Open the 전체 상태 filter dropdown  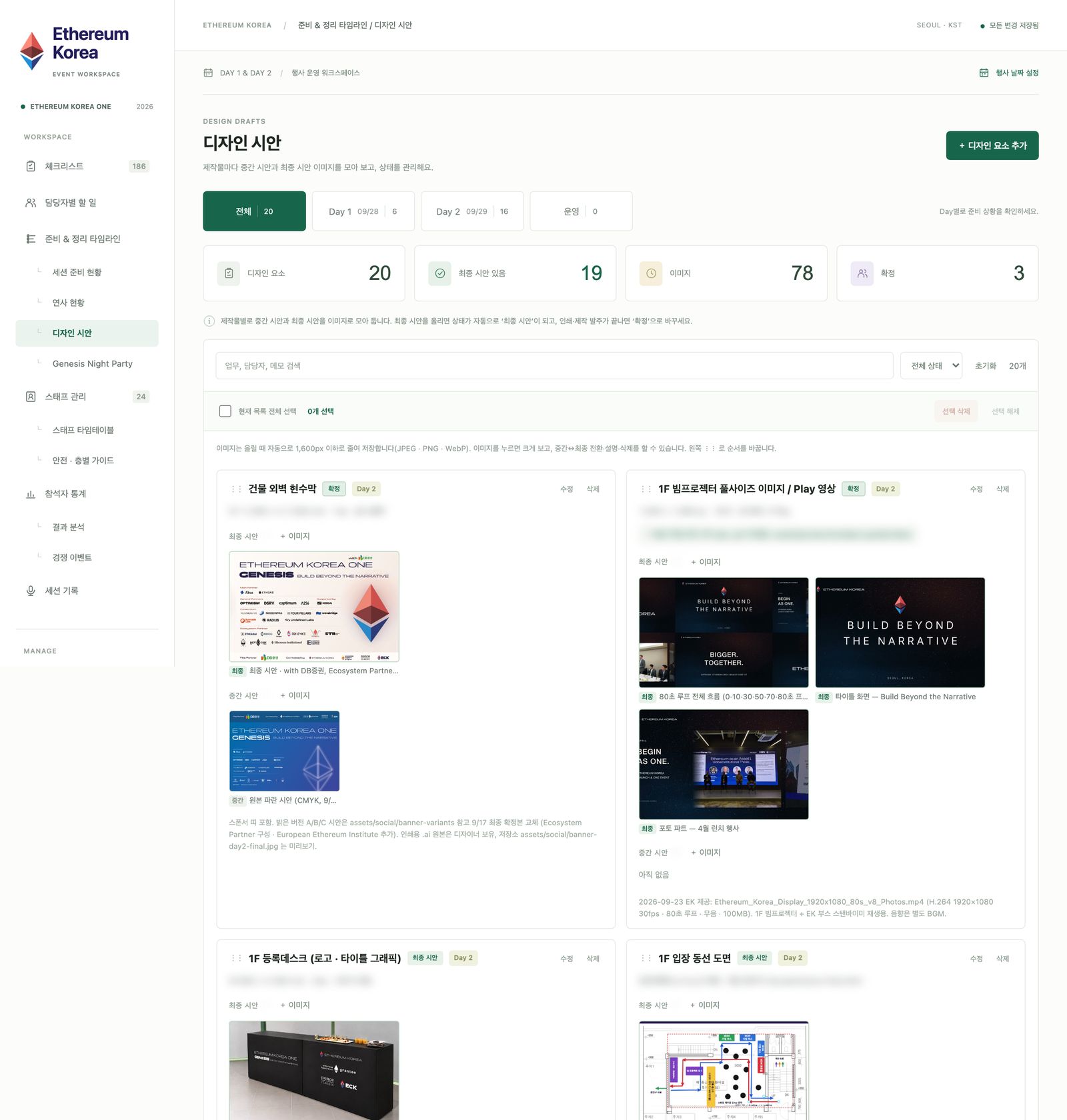[x=931, y=366]
